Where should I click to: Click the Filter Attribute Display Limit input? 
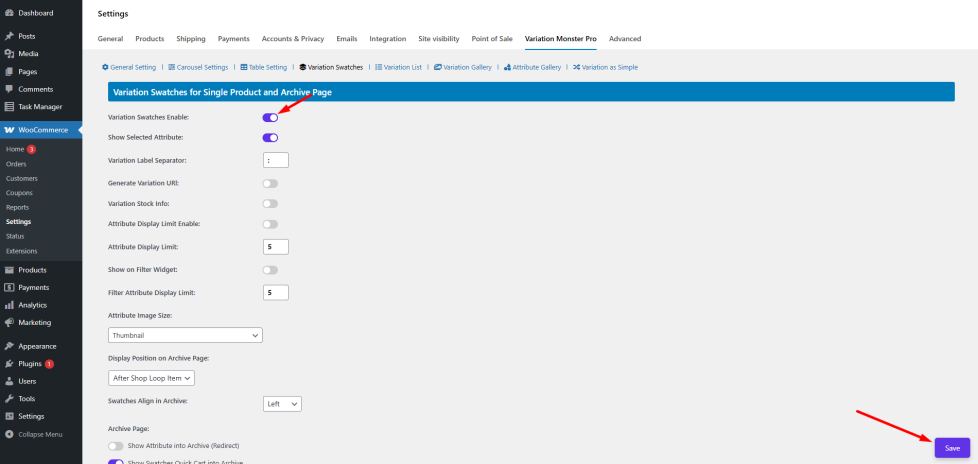tap(276, 292)
